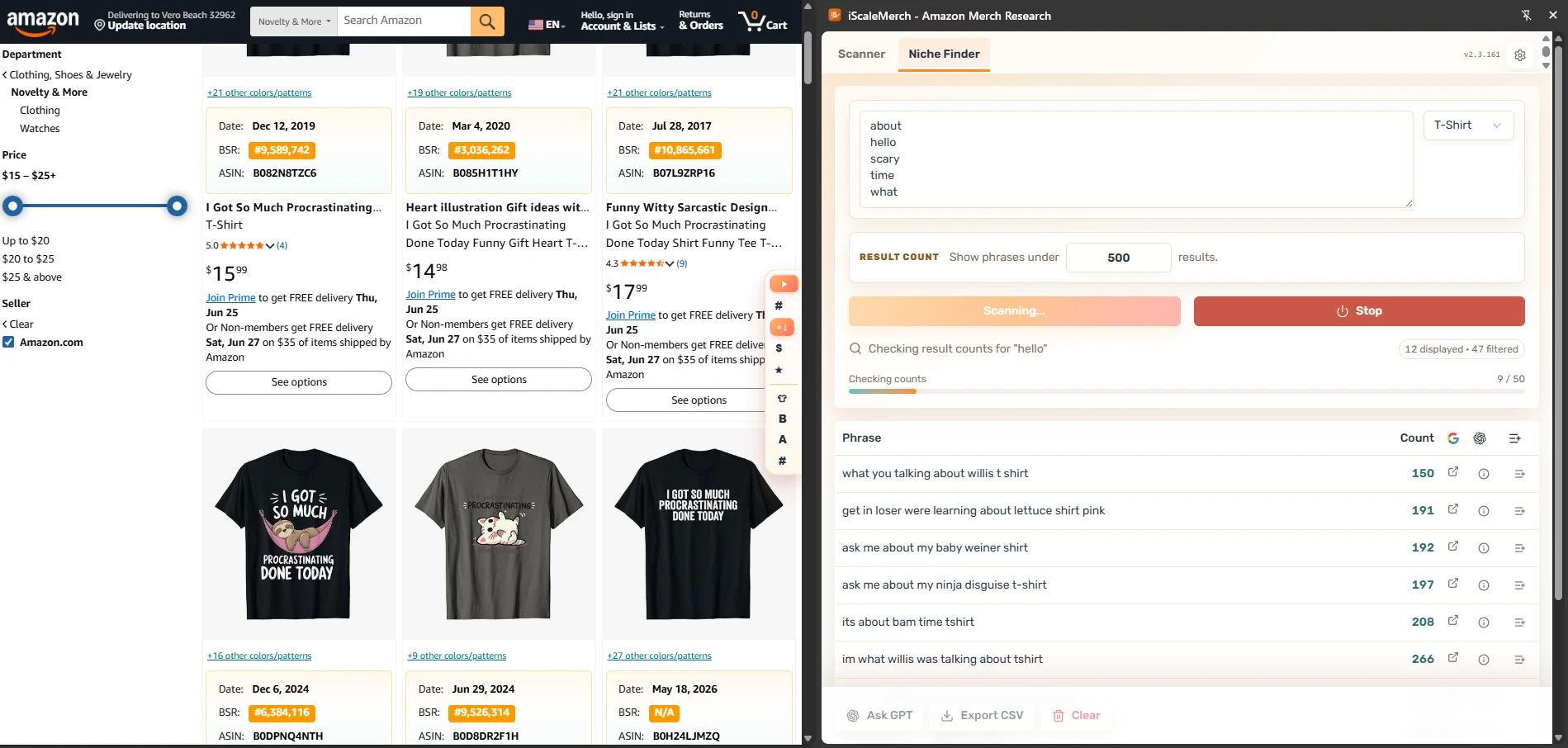Add 'ask me about my baby weiner shirt' to list

[x=1519, y=548]
